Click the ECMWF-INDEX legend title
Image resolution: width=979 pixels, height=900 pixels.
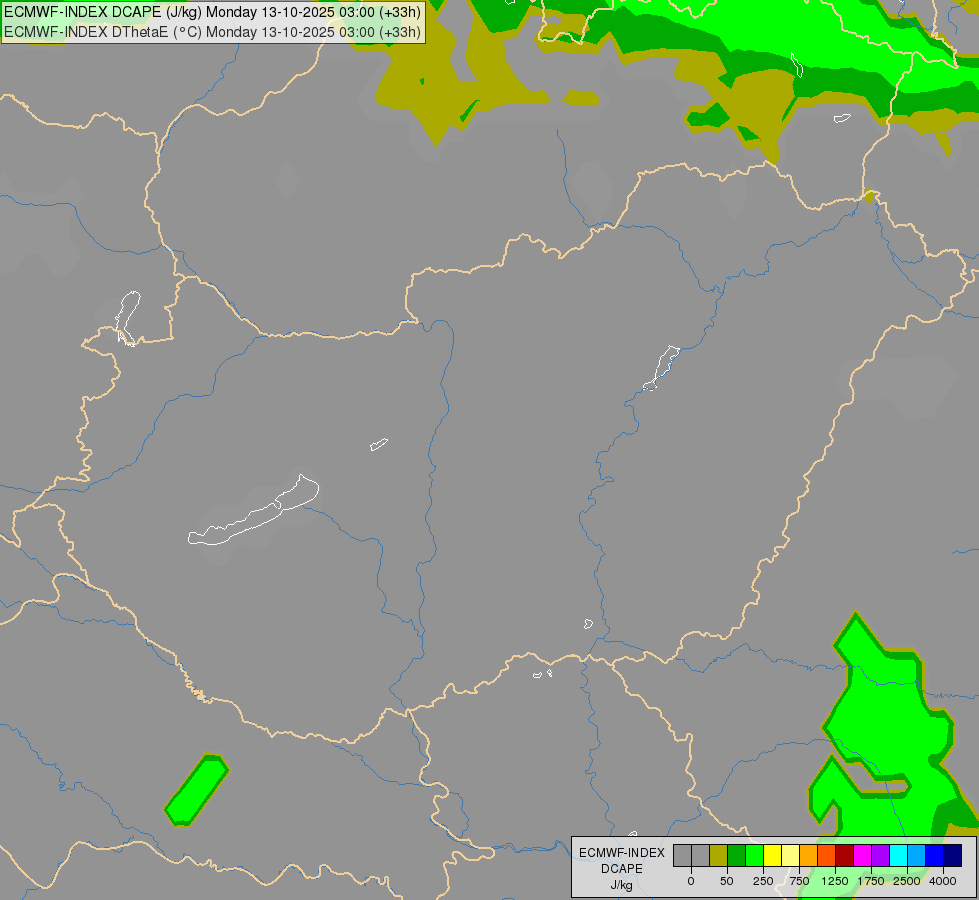(x=622, y=853)
